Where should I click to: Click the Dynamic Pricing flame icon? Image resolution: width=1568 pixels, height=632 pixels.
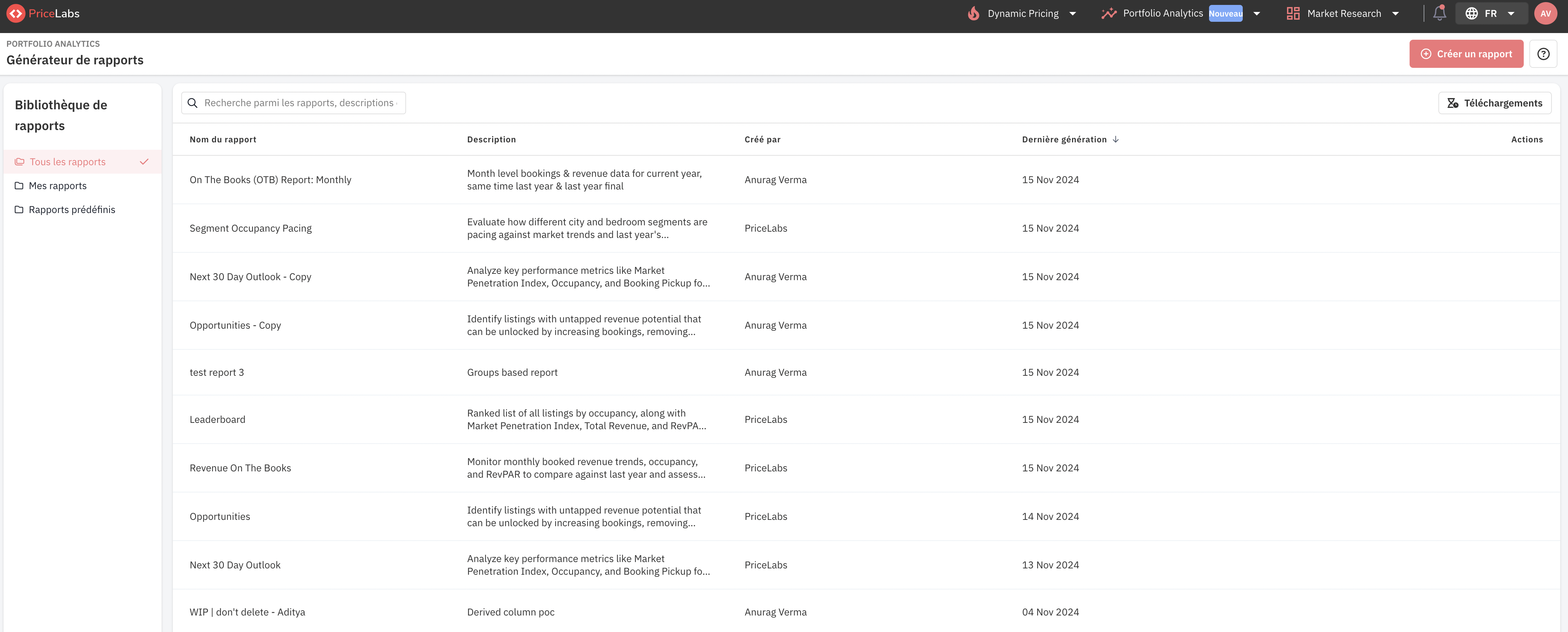point(973,13)
